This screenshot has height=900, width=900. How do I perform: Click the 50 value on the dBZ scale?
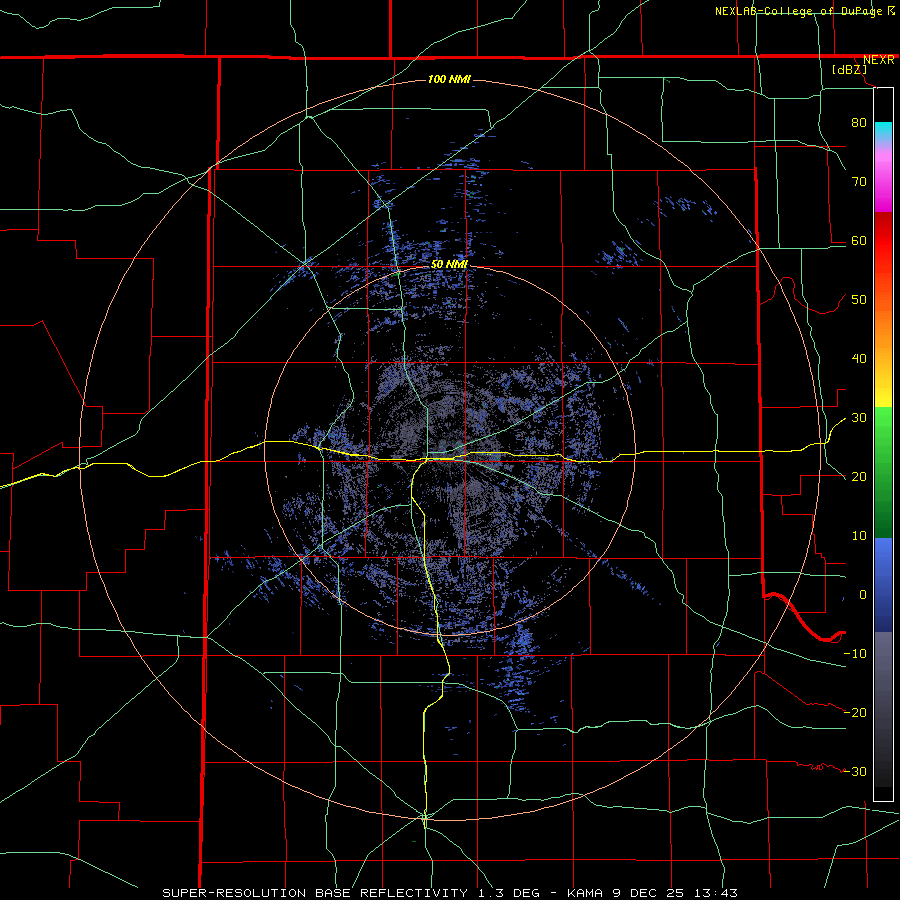click(x=859, y=300)
